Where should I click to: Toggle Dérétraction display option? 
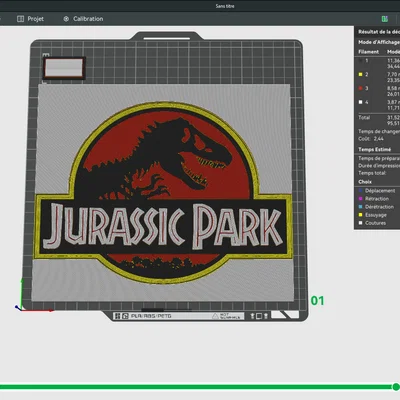click(x=376, y=207)
